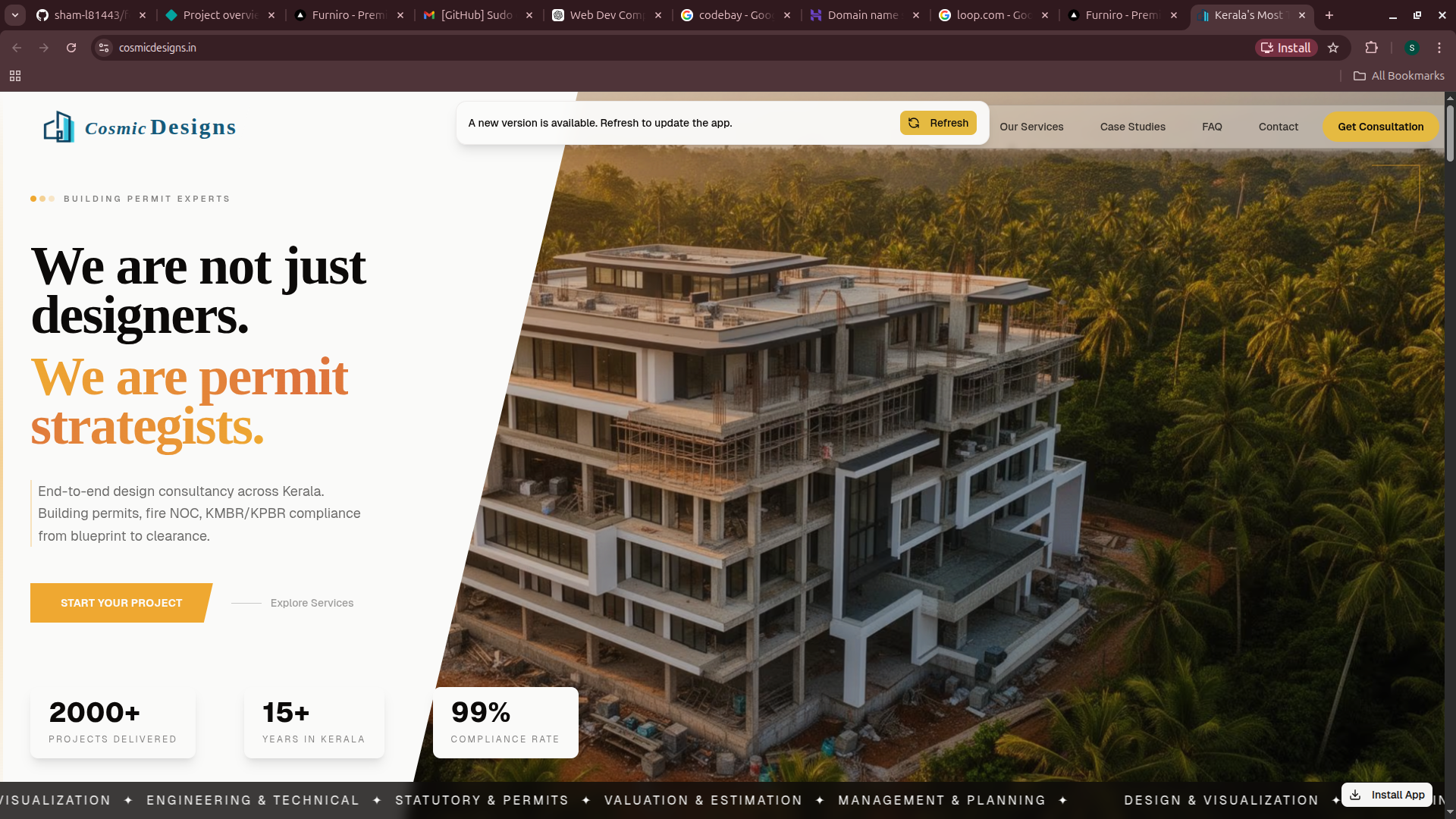
Task: Reload the page with browser refresh icon
Action: coord(71,48)
